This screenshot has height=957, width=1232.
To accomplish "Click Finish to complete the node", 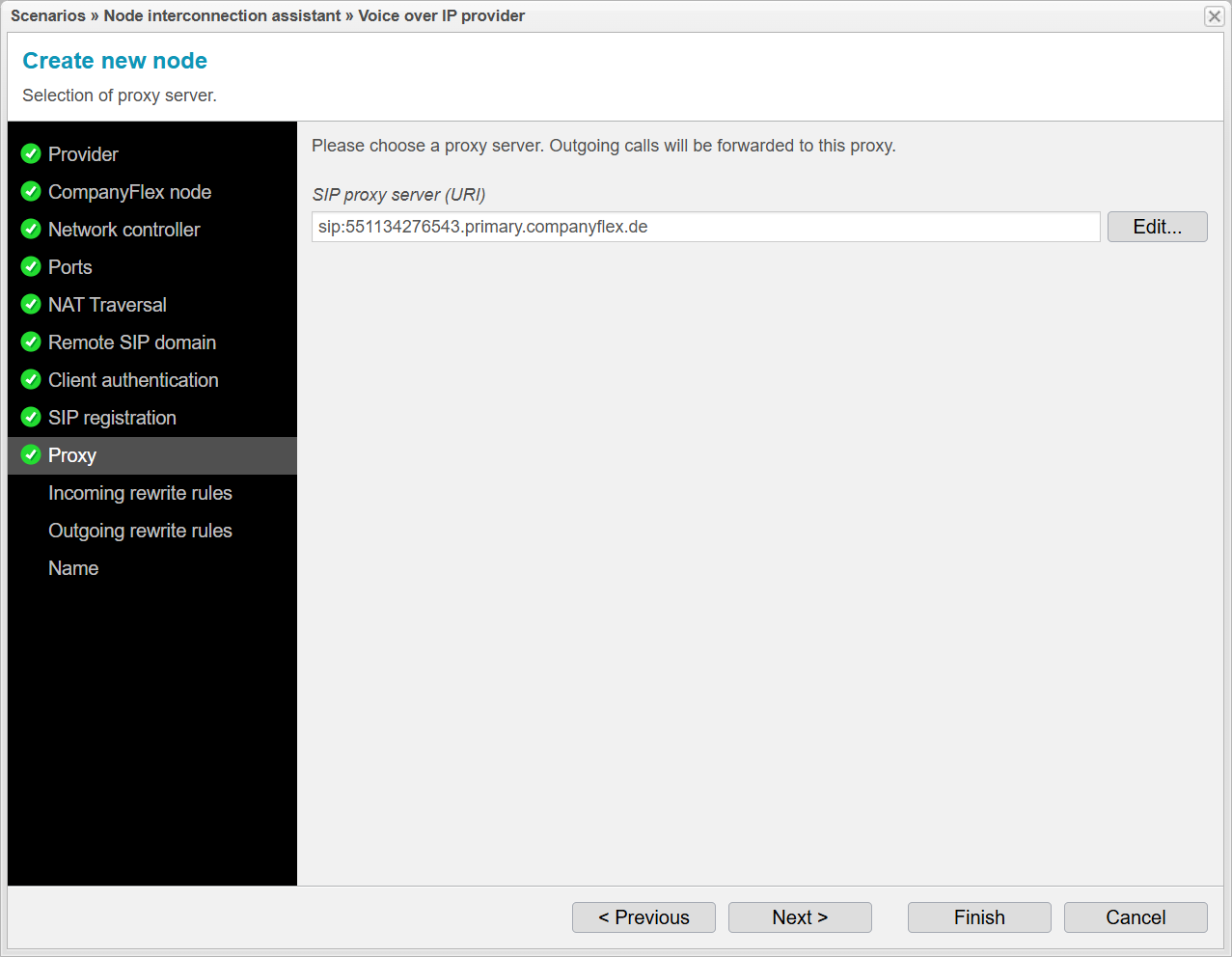I will 979,917.
